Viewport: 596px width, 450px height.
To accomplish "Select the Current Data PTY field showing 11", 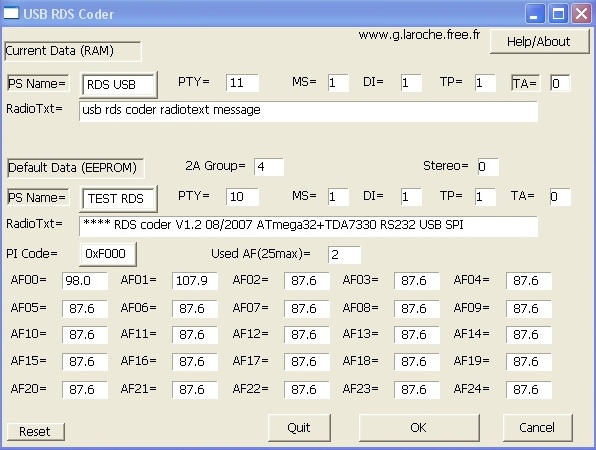I will coord(242,83).
